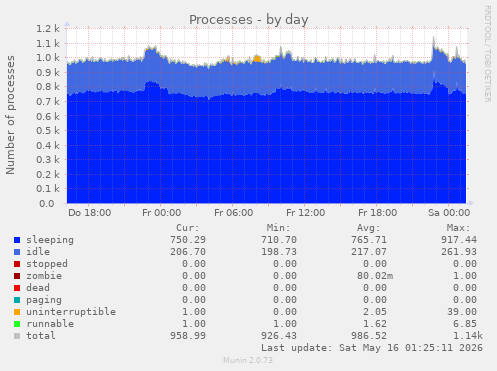Click idle average value 217.07
Viewport: 497px width, 371px height.
(369, 252)
